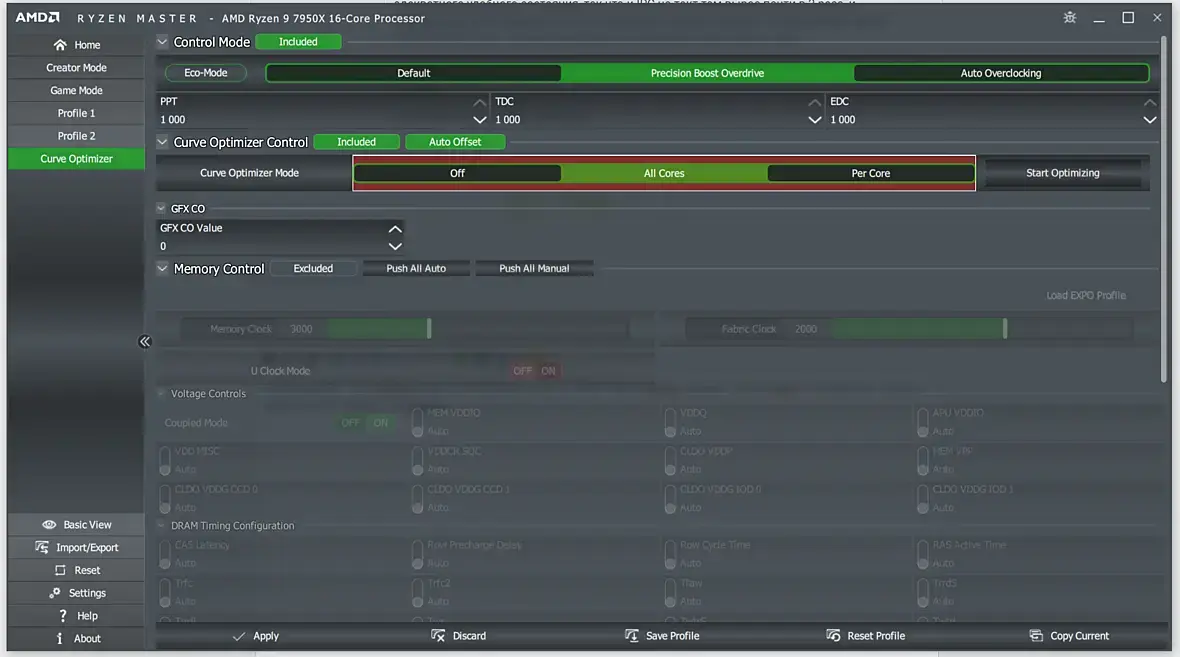This screenshot has height=657, width=1180.
Task: Open the bug report icon in the title bar
Action: 1069,17
